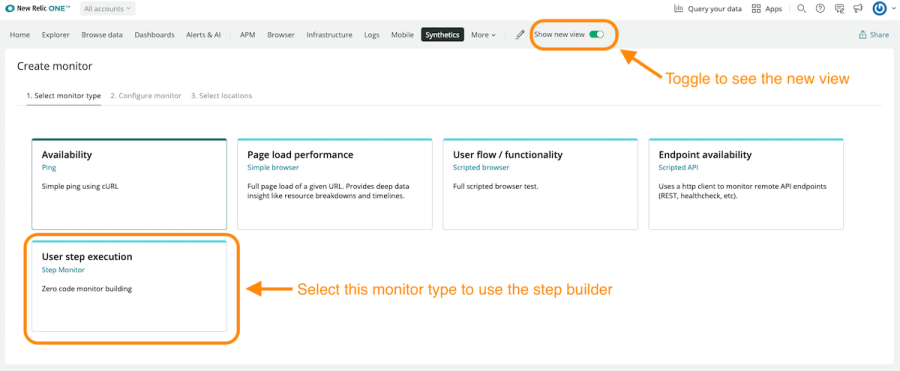Open the Apps launcher
This screenshot has width=900, height=371.
pyautogui.click(x=767, y=9)
